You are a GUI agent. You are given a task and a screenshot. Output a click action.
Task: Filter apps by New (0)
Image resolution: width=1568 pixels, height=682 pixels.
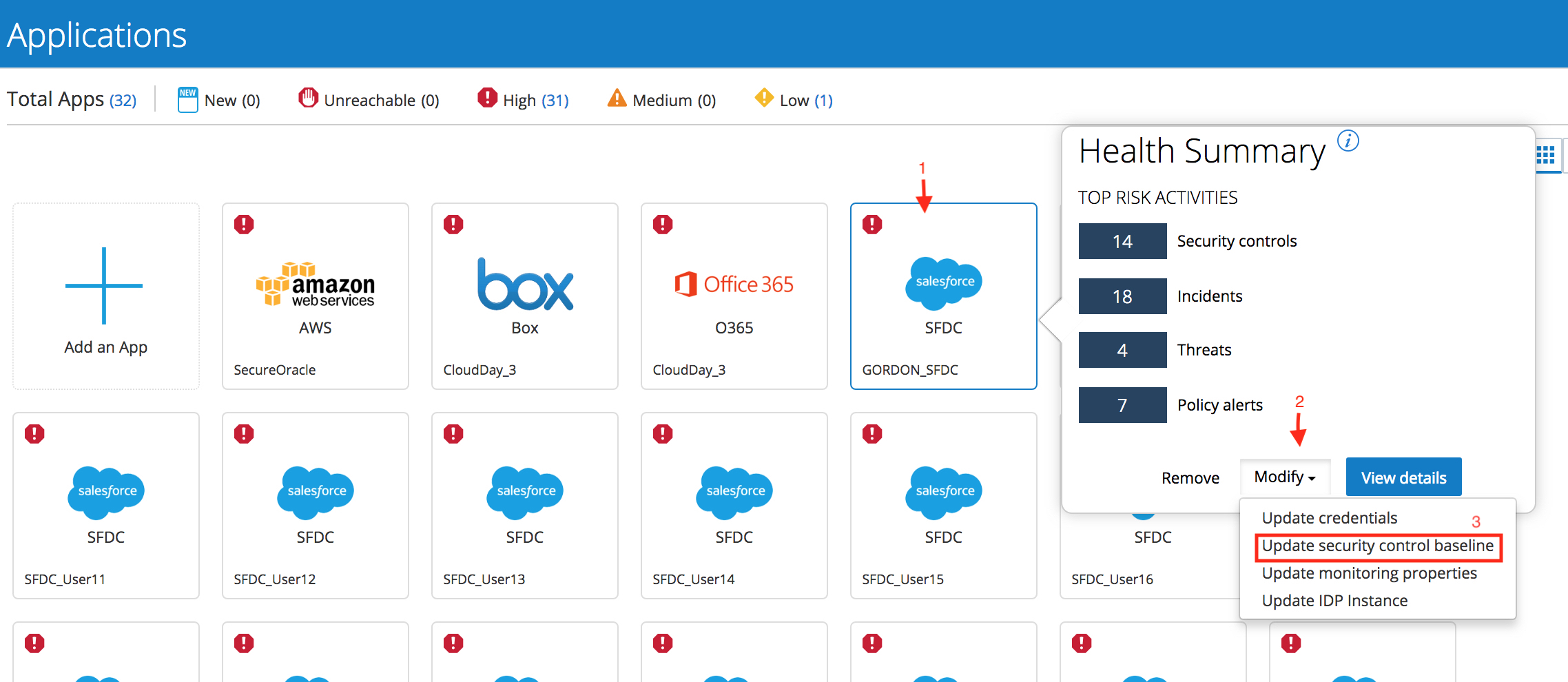[232, 101]
